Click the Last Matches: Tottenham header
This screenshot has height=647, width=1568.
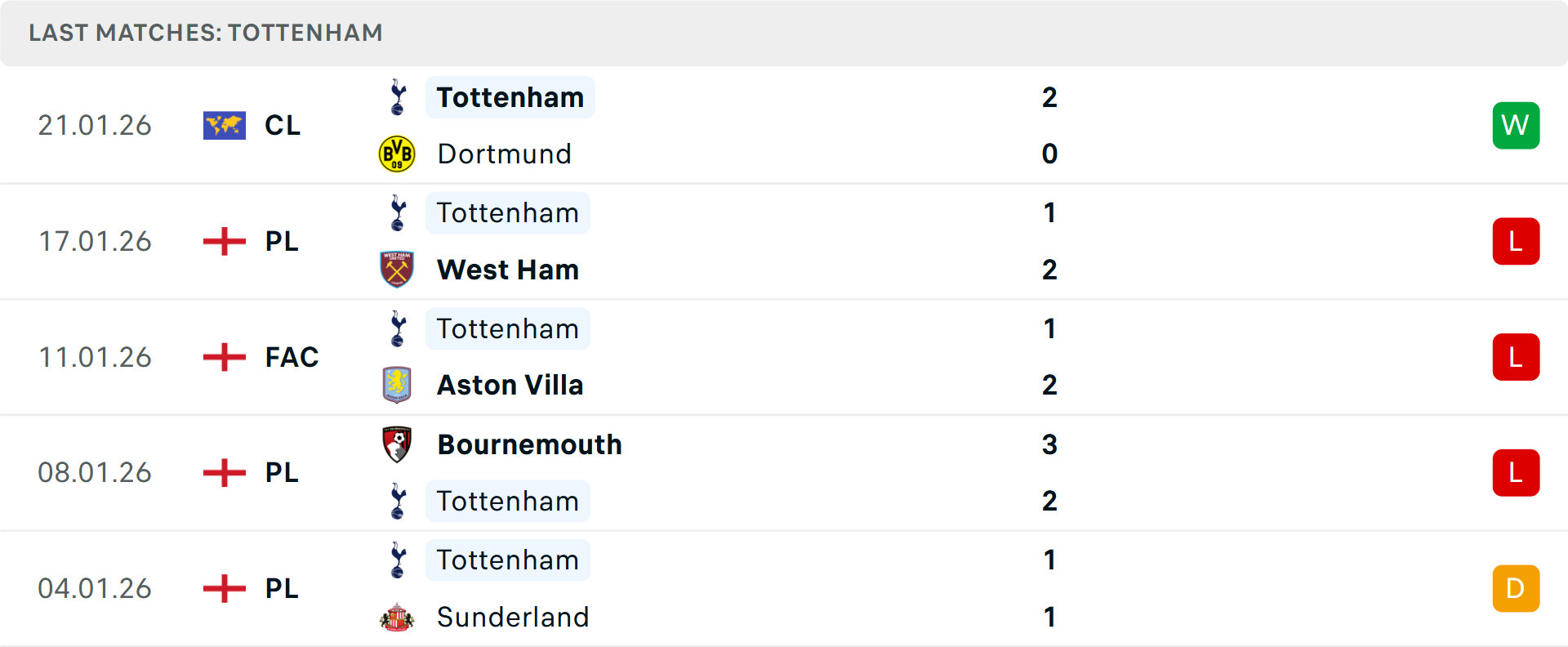[206, 33]
